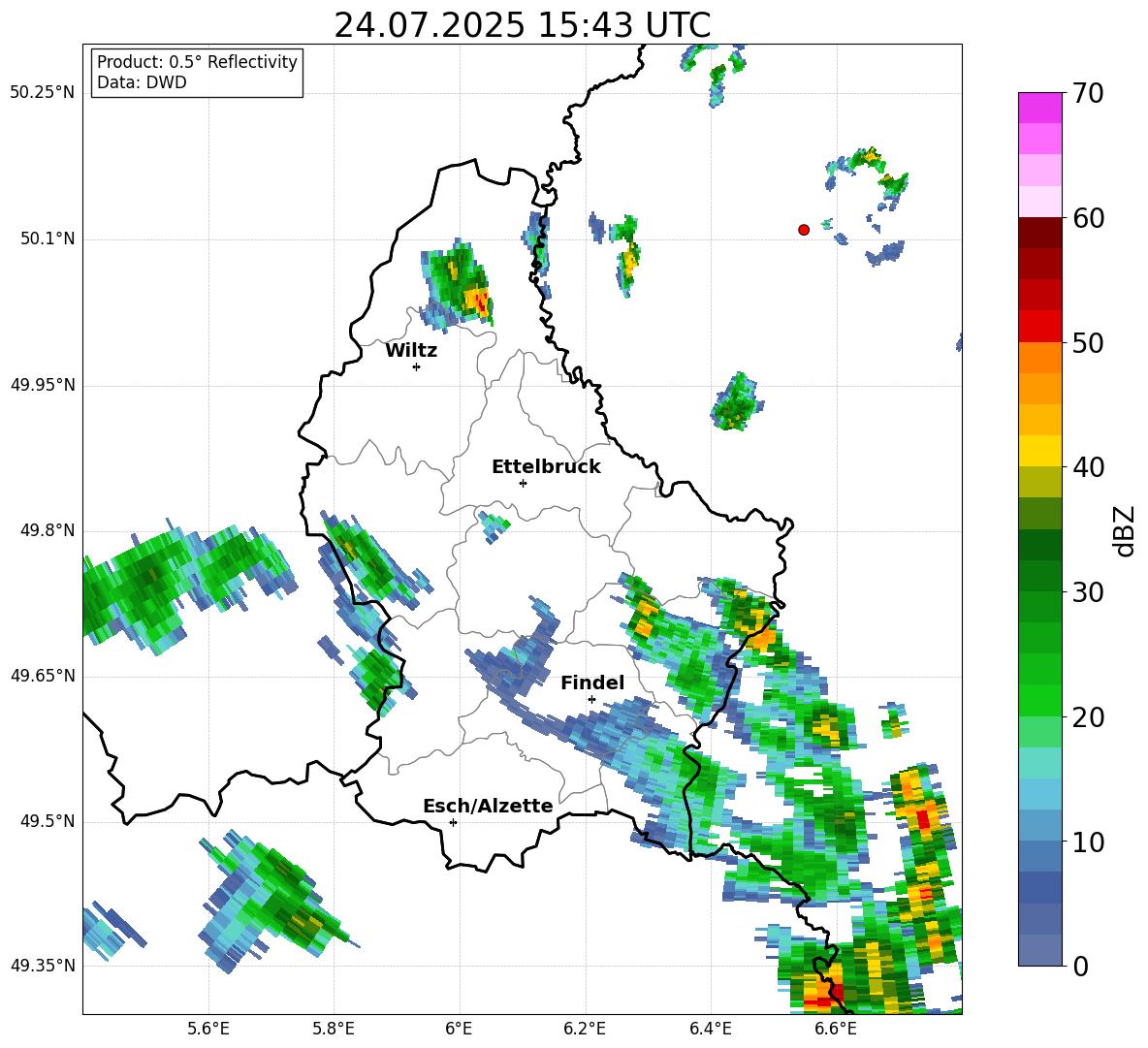Click the cross marker below Findel
1148x1048 pixels.
(591, 700)
